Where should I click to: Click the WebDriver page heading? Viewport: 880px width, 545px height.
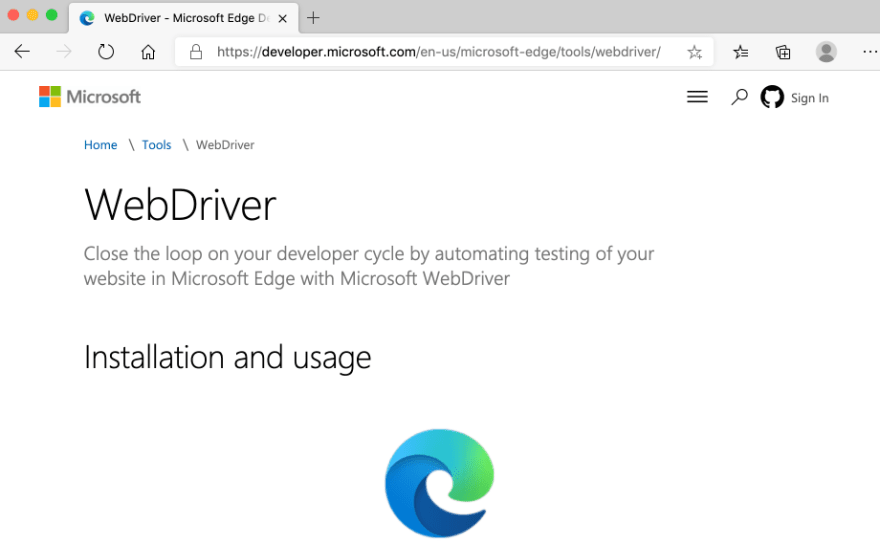coord(180,205)
